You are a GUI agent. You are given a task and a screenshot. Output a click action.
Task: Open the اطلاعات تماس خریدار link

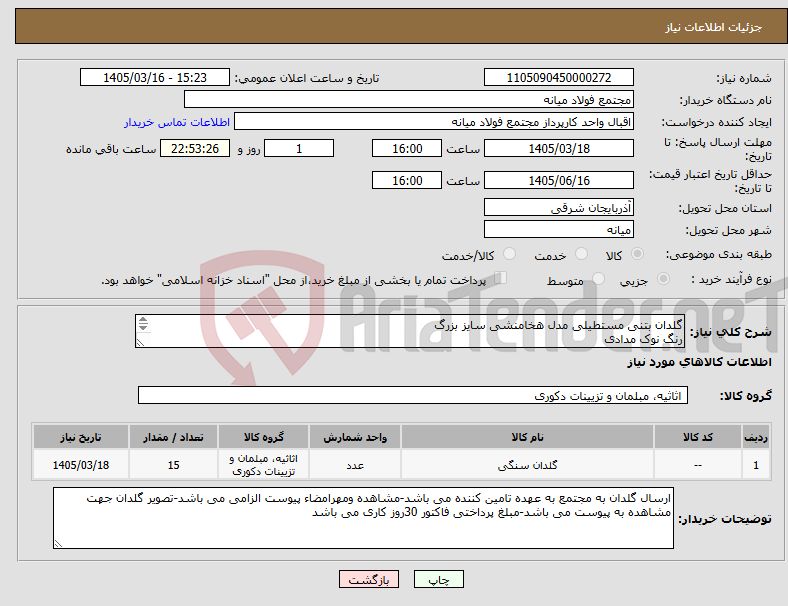177,122
